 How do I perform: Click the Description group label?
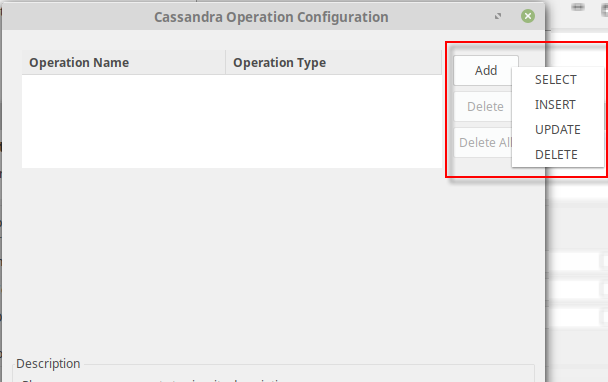pos(48,363)
